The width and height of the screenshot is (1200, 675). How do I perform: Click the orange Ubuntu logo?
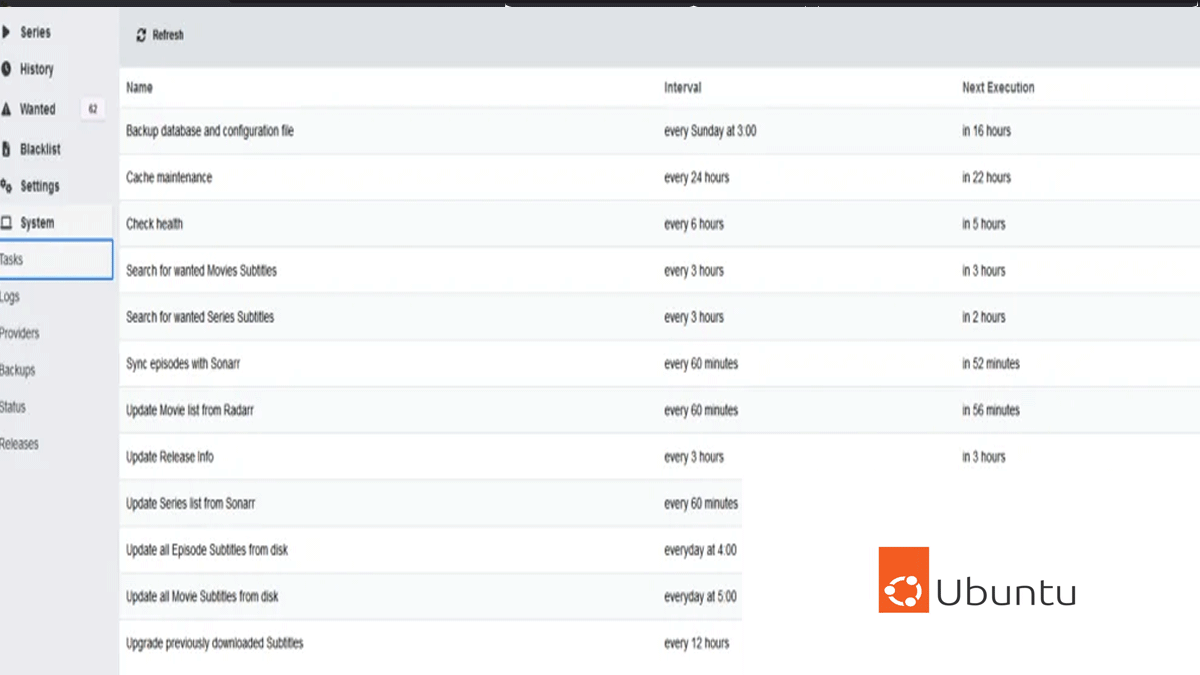[x=903, y=580]
